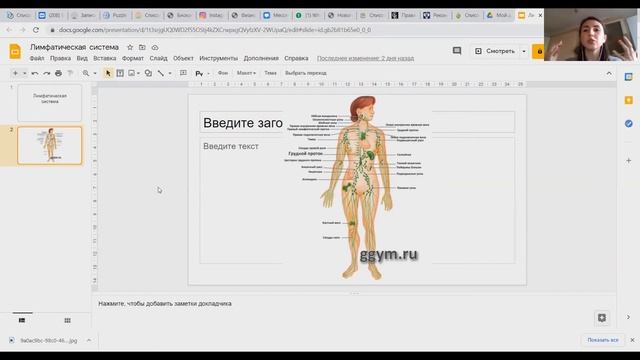The height and width of the screenshot is (360, 640).
Task: Select slide 1 thumbnail
Action: 49,102
